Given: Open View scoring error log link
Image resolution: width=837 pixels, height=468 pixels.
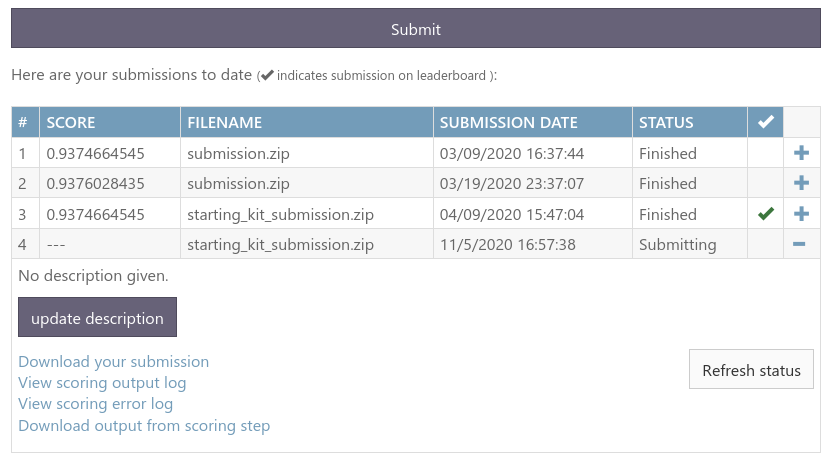Looking at the screenshot, I should [x=96, y=404].
